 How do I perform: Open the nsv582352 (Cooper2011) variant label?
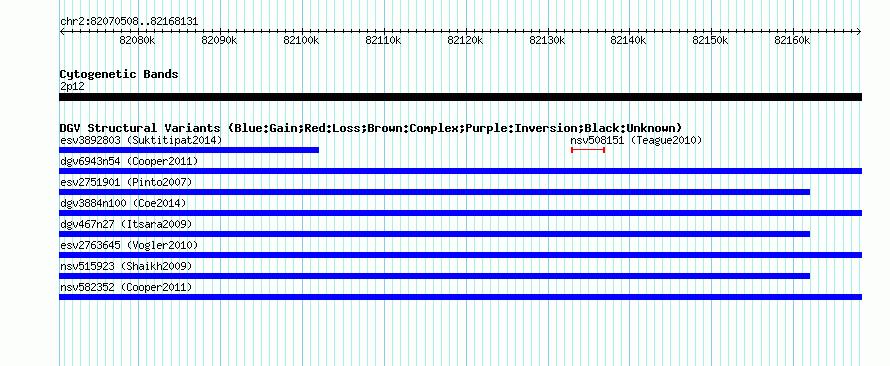point(126,287)
